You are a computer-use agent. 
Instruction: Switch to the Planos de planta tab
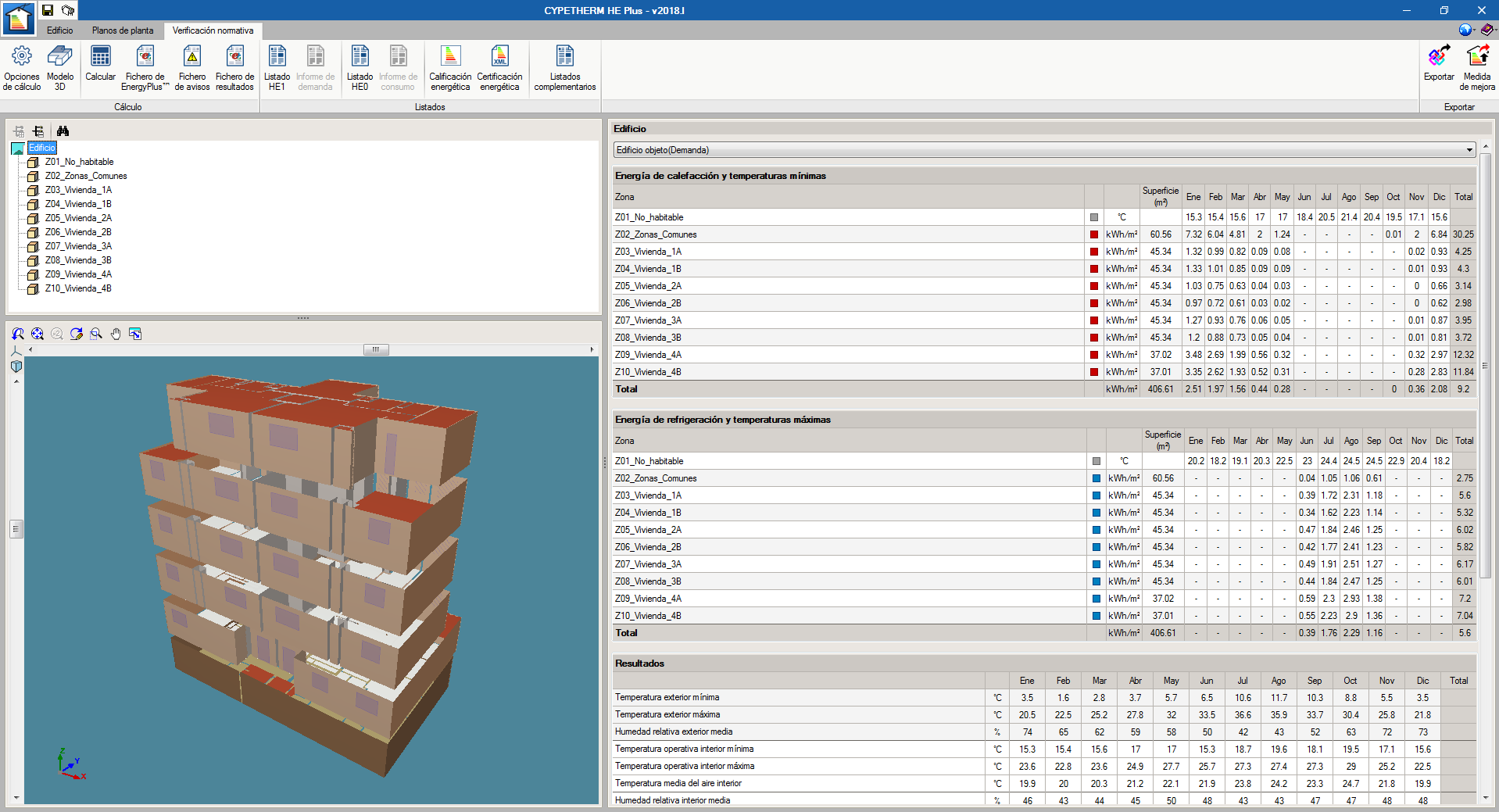(x=123, y=30)
